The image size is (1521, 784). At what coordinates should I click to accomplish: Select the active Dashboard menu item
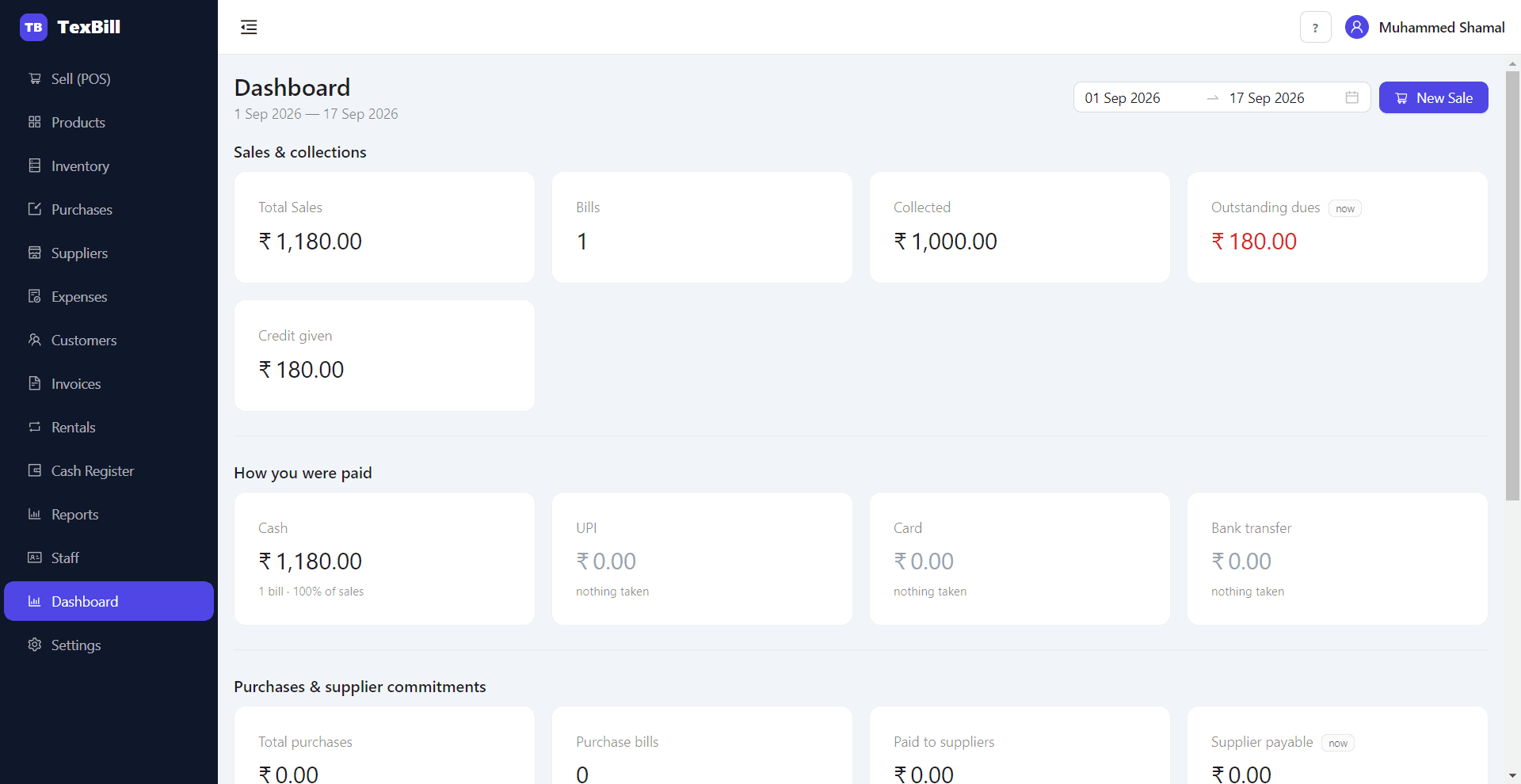[109, 601]
